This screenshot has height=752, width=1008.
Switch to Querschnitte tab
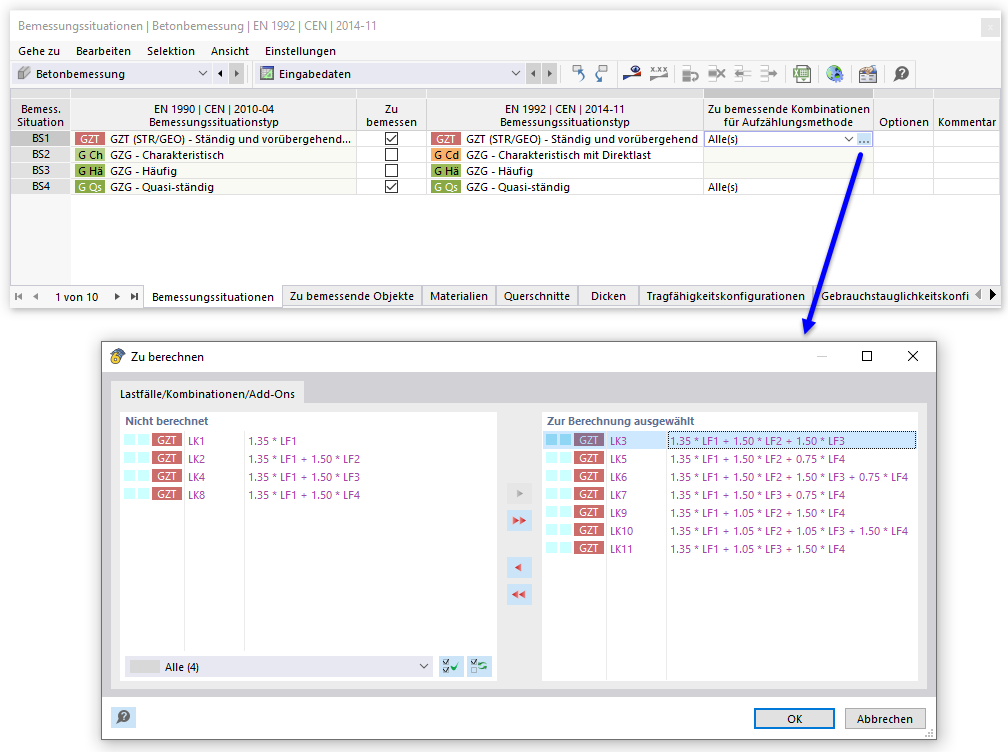click(537, 296)
